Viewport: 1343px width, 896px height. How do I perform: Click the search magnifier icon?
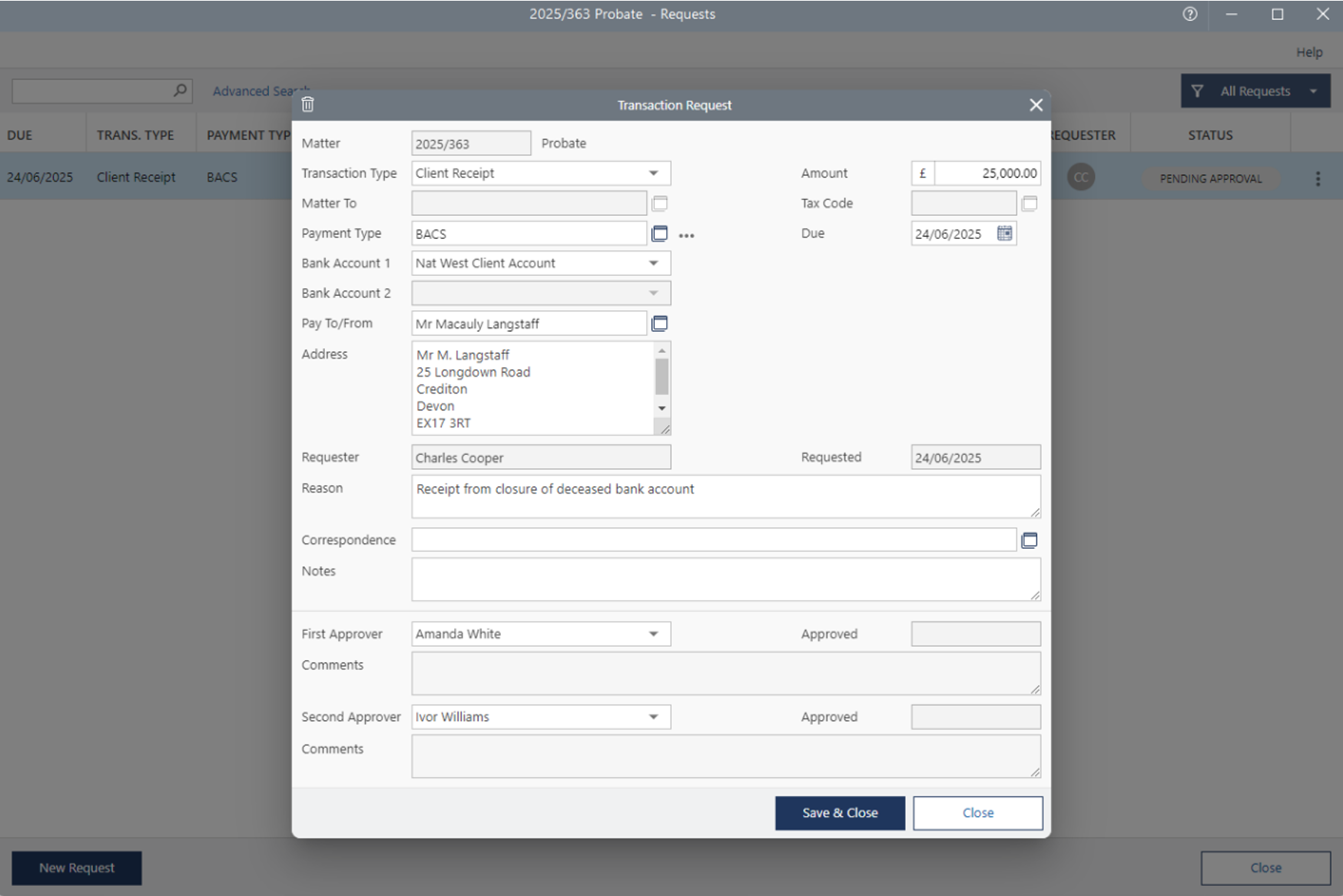(180, 91)
